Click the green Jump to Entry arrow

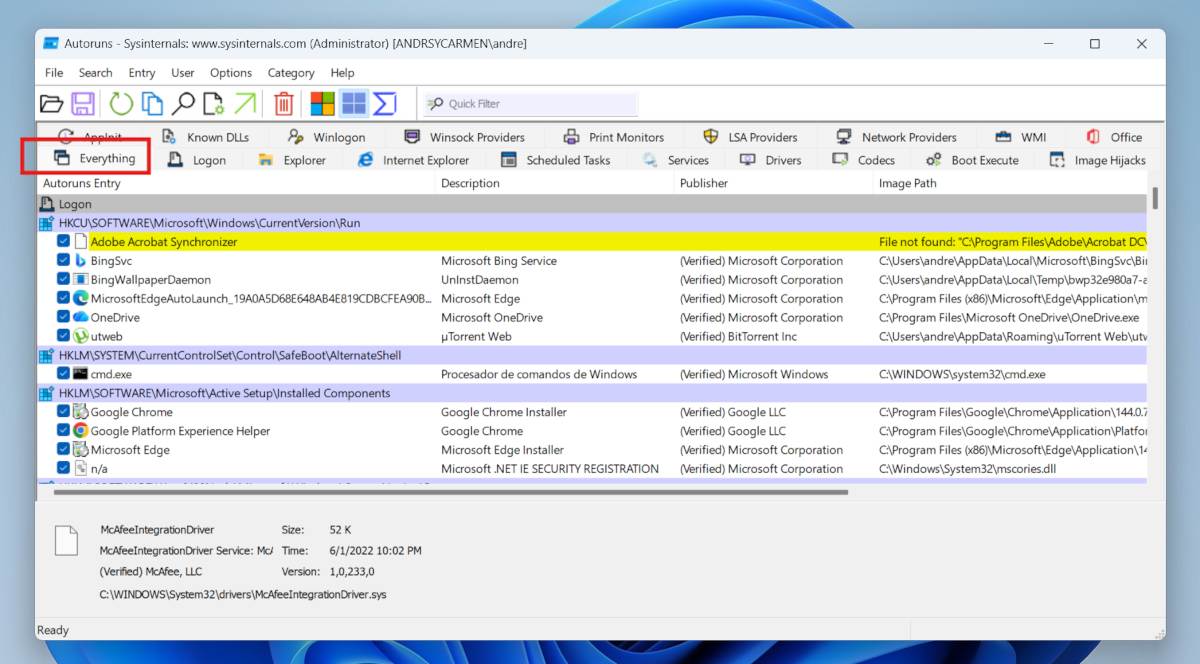[245, 104]
